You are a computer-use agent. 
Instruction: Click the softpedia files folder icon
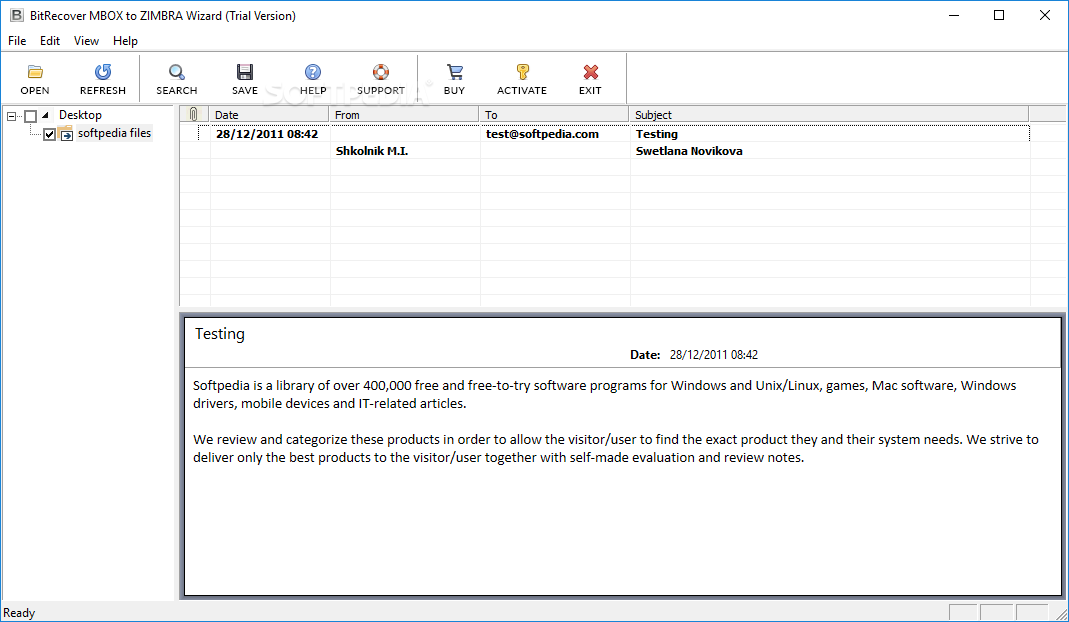(x=65, y=133)
